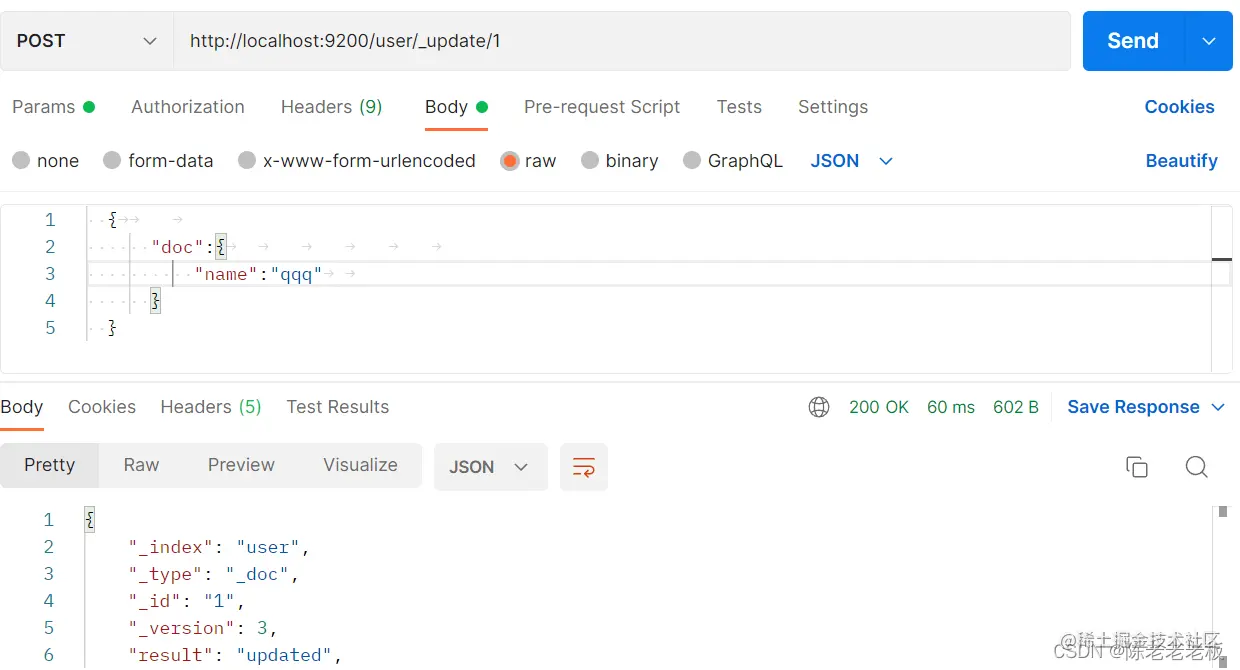
Task: Switch to Visualize response view
Action: coord(360,465)
